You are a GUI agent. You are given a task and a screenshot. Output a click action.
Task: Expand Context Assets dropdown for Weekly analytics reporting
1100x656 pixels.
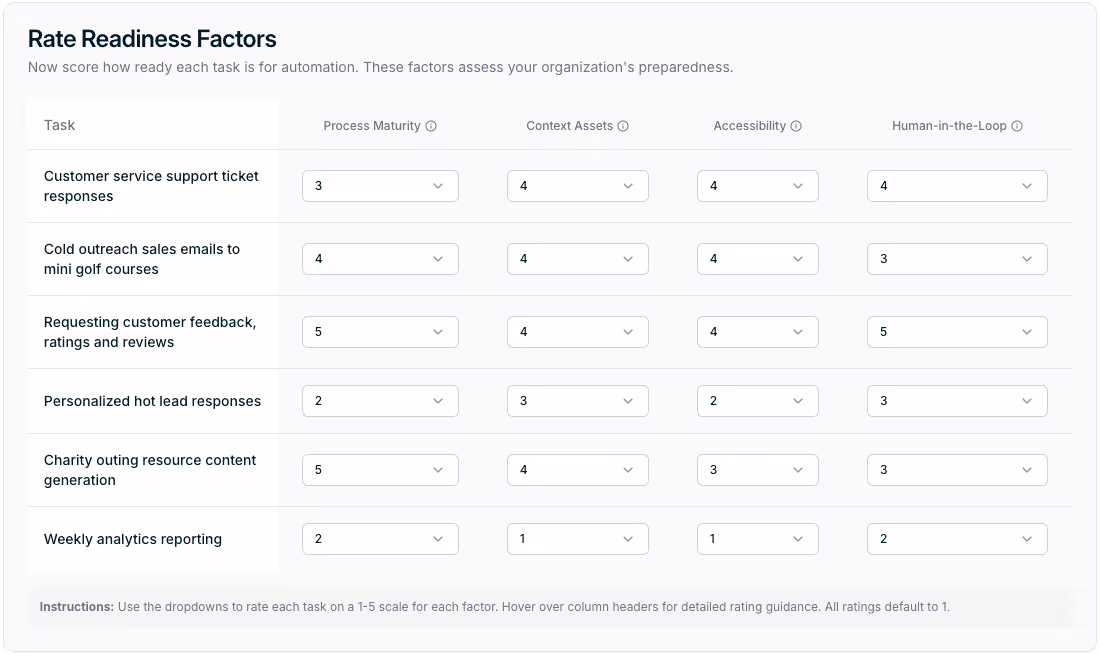tap(577, 539)
